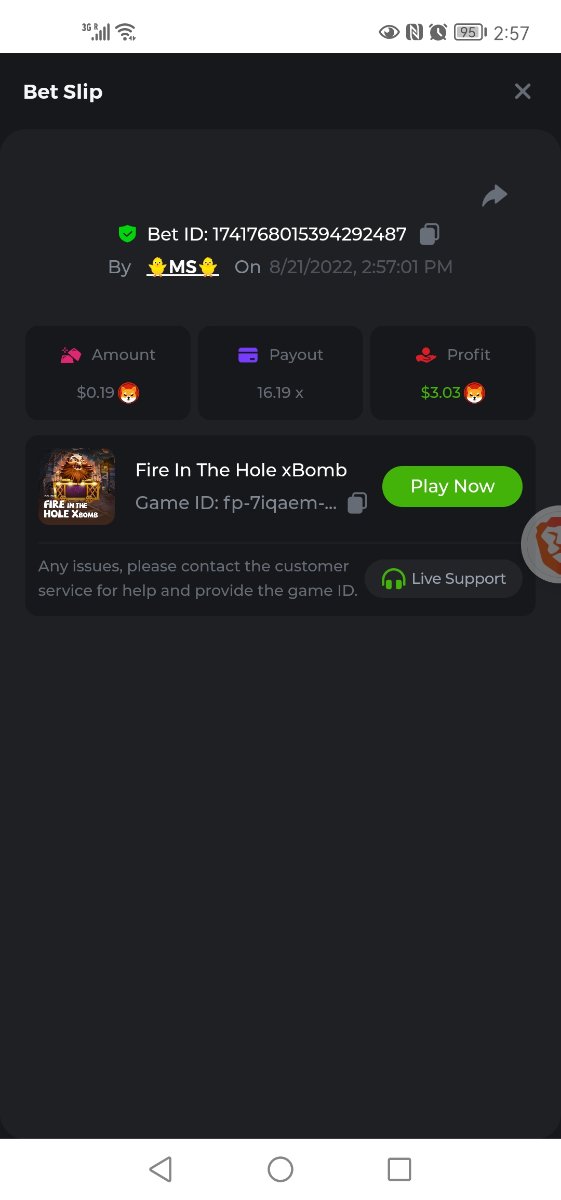The height and width of the screenshot is (1200, 561).
Task: Click the 16.19 x payout card
Action: pyautogui.click(x=280, y=373)
